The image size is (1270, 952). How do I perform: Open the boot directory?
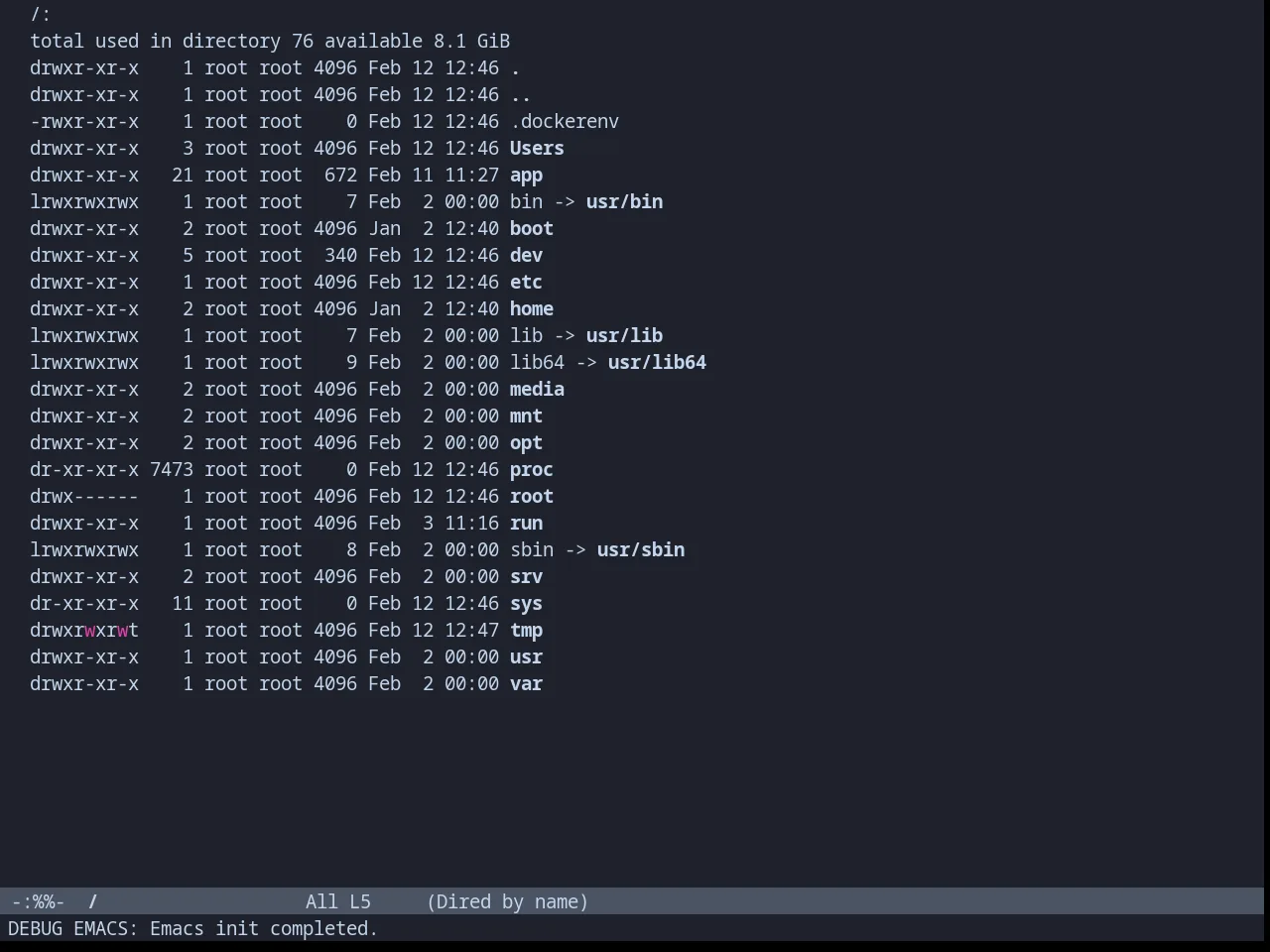tap(532, 228)
